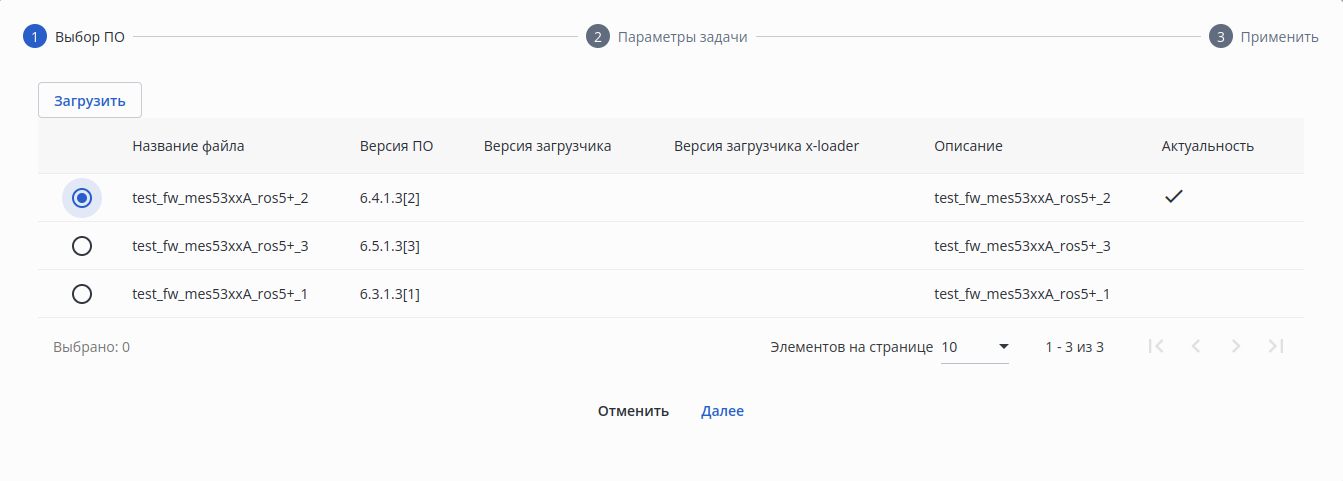Select radio for test_fw_mes53xxA_ros5+_1
The height and width of the screenshot is (481, 1343).
pos(82,294)
